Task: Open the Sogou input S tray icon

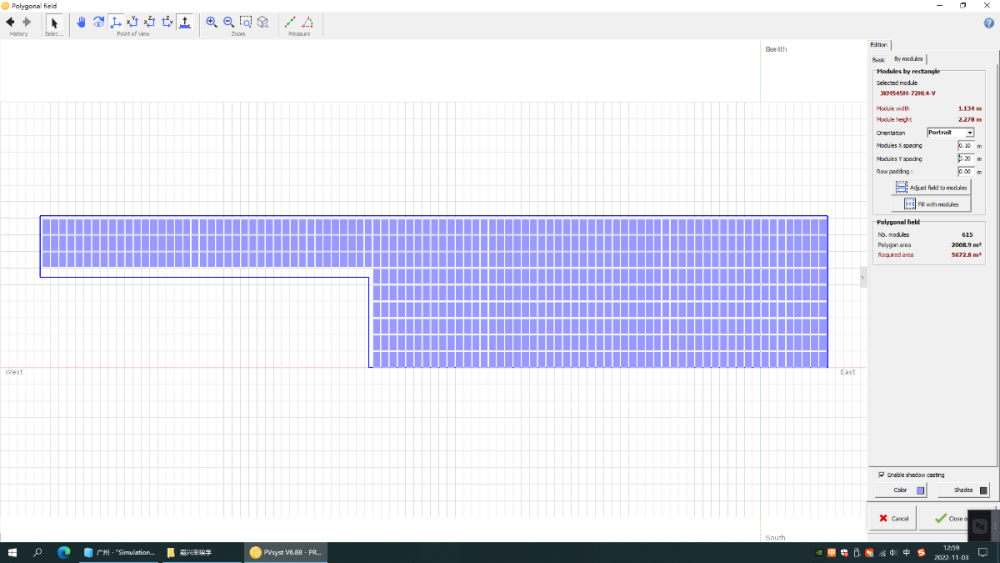Action: tap(921, 553)
